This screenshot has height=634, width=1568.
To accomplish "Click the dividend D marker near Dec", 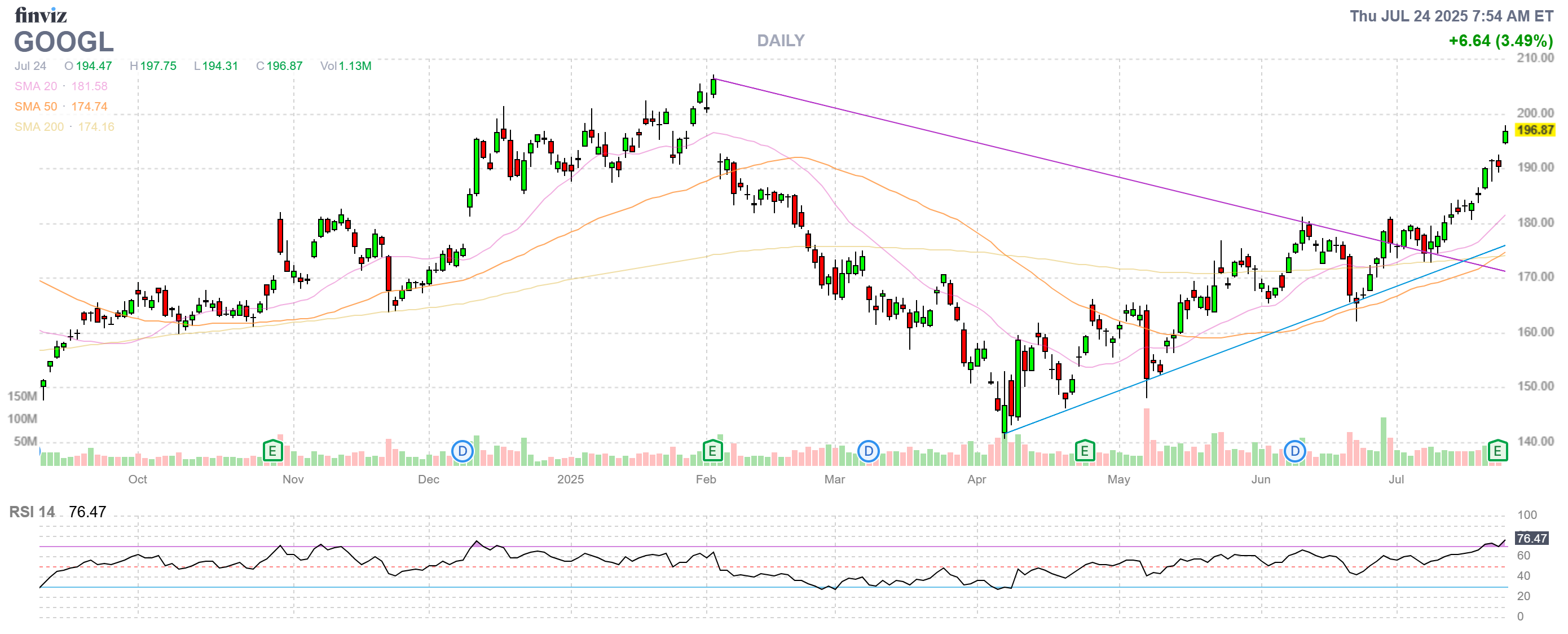I will 462,451.
